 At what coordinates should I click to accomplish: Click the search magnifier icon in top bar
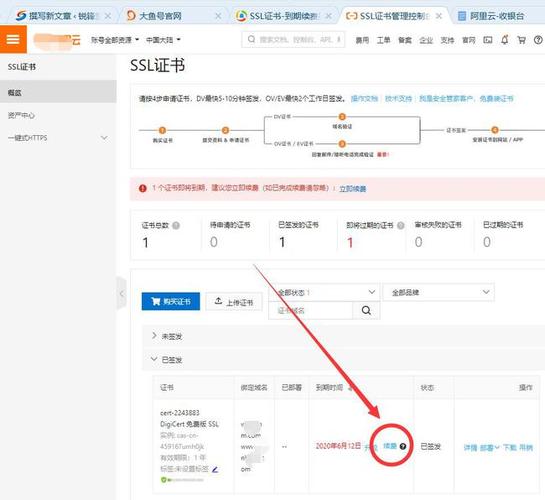[x=251, y=40]
